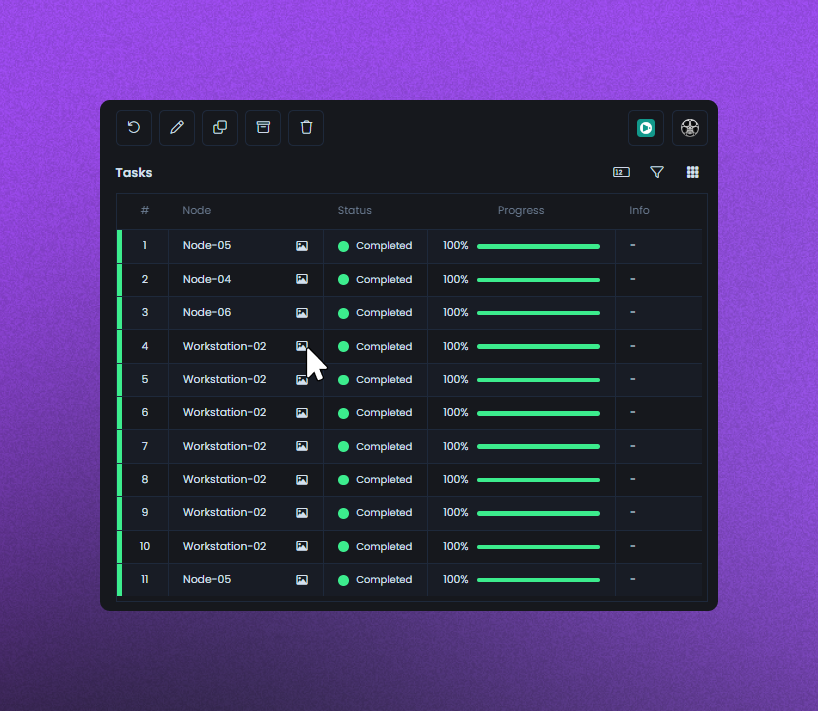Click the pencil edit icon
The image size is (818, 711).
177,128
